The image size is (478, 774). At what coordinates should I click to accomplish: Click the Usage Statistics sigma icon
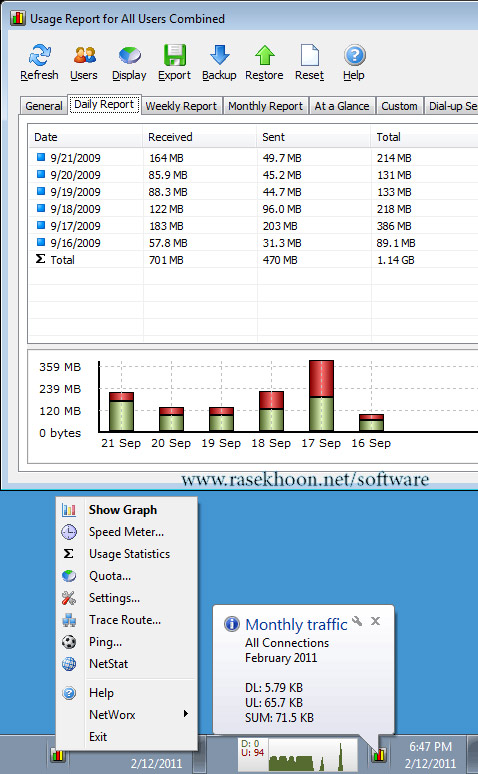click(x=69, y=554)
